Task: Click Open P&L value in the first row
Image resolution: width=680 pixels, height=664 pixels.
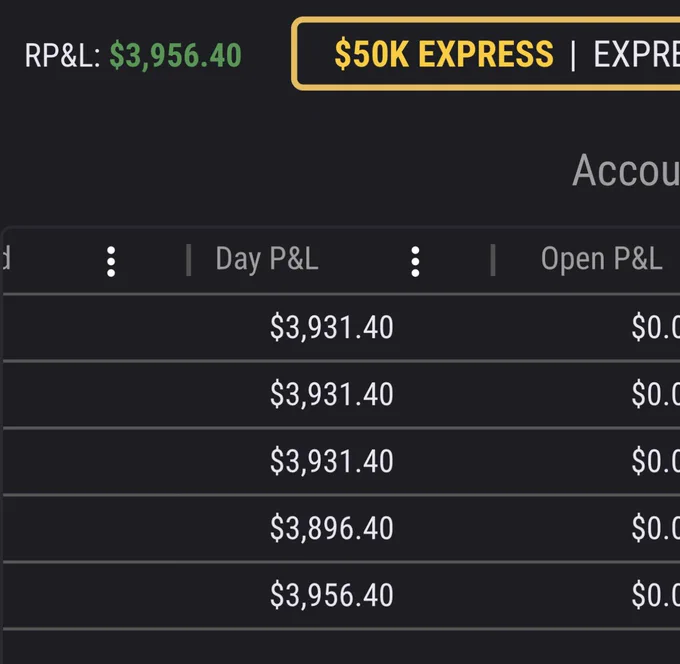Action: tap(656, 327)
